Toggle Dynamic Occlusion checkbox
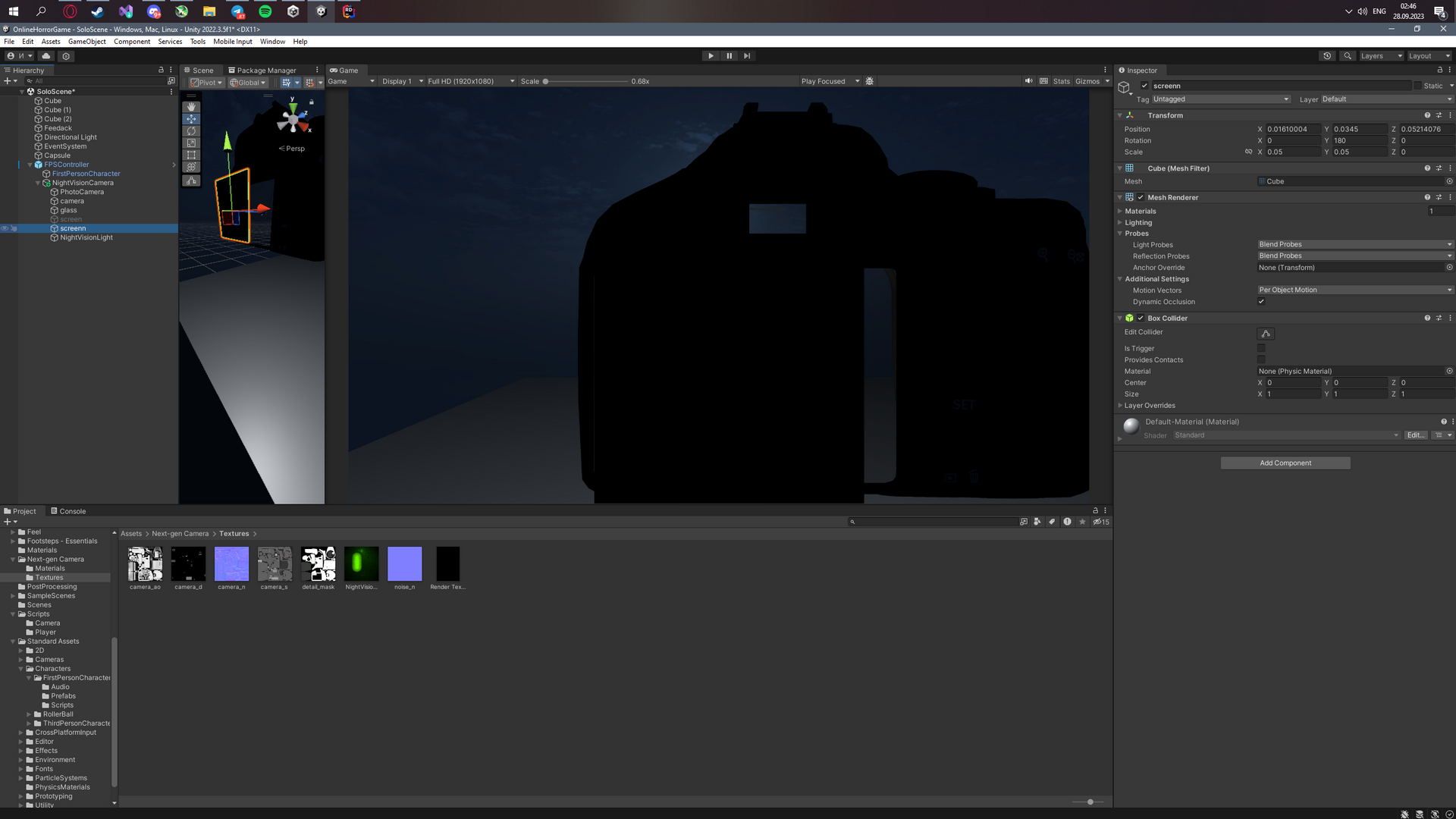This screenshot has width=1456, height=819. click(x=1262, y=301)
